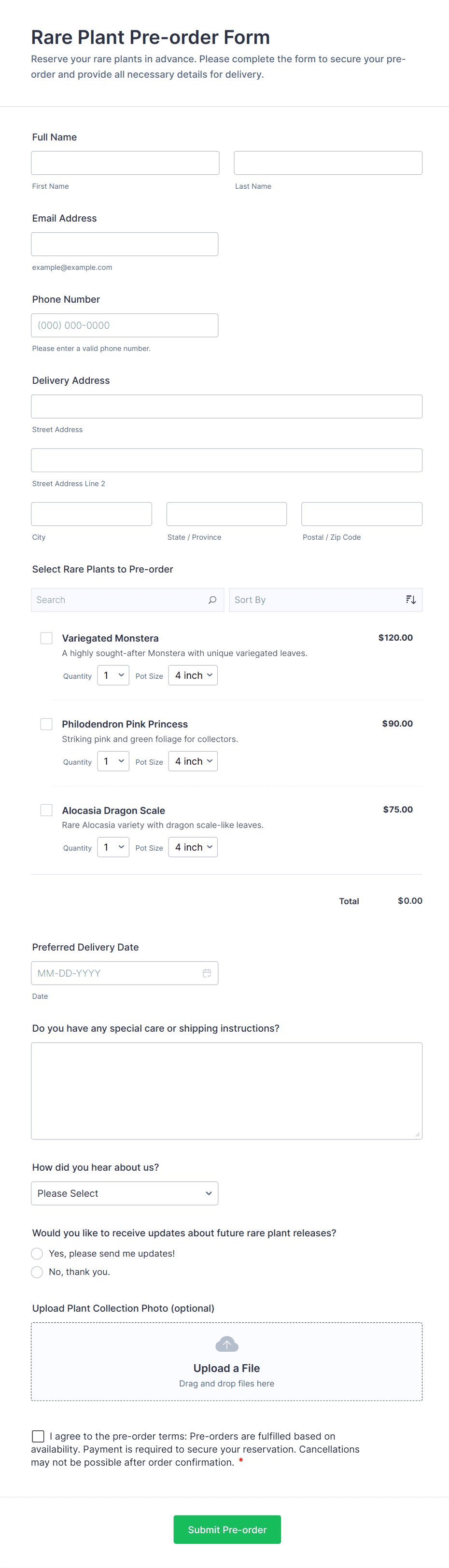Agree to the pre-order terms checkbox
The image size is (449, 1568).
point(38,1436)
